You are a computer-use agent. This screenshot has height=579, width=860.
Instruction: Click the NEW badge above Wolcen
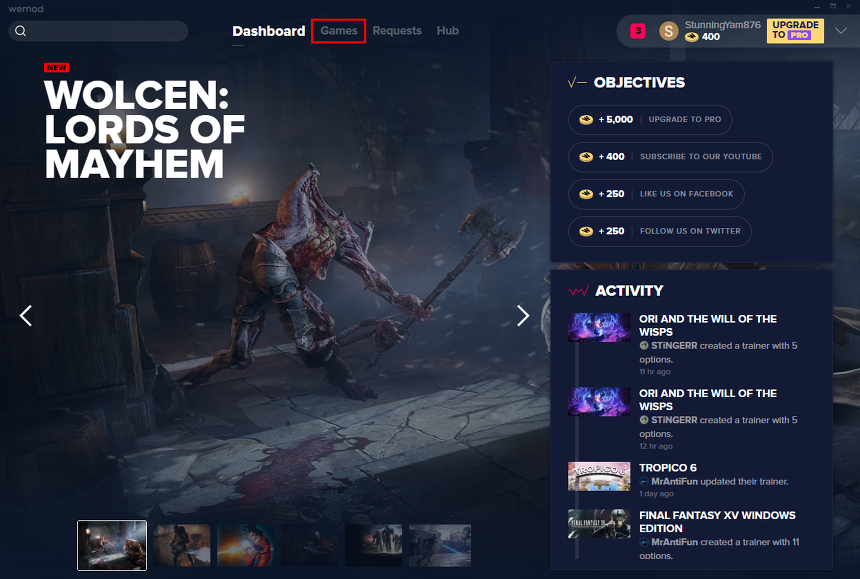point(56,67)
